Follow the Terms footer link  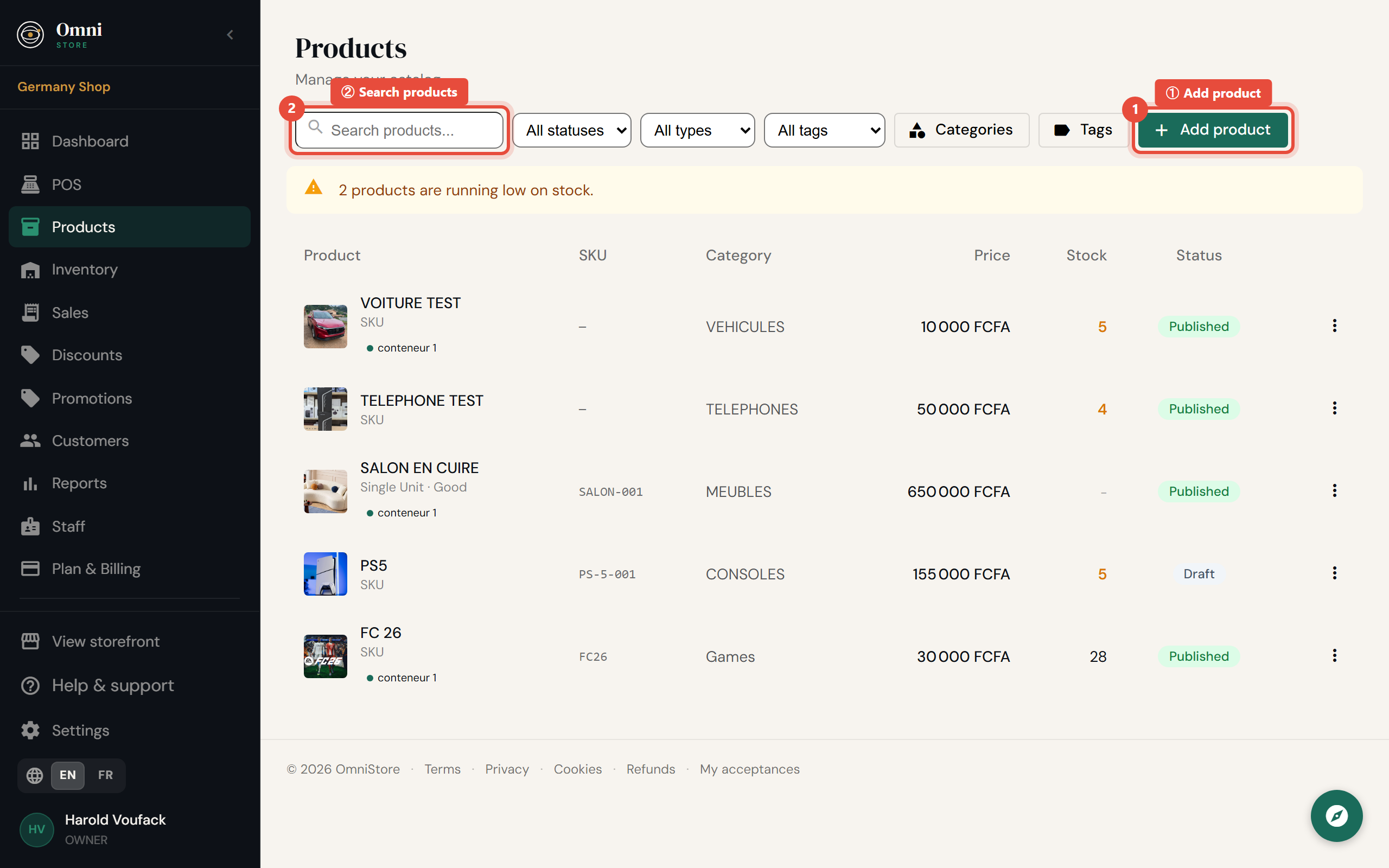click(x=443, y=769)
